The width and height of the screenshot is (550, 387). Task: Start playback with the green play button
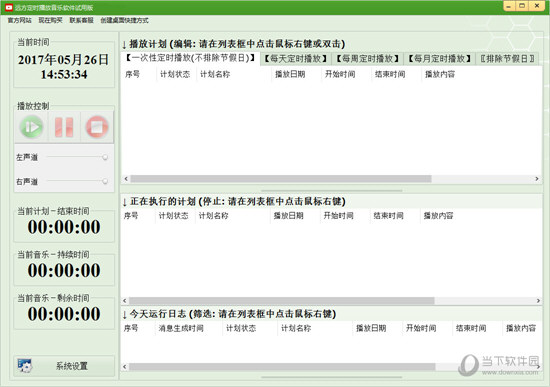coord(32,127)
